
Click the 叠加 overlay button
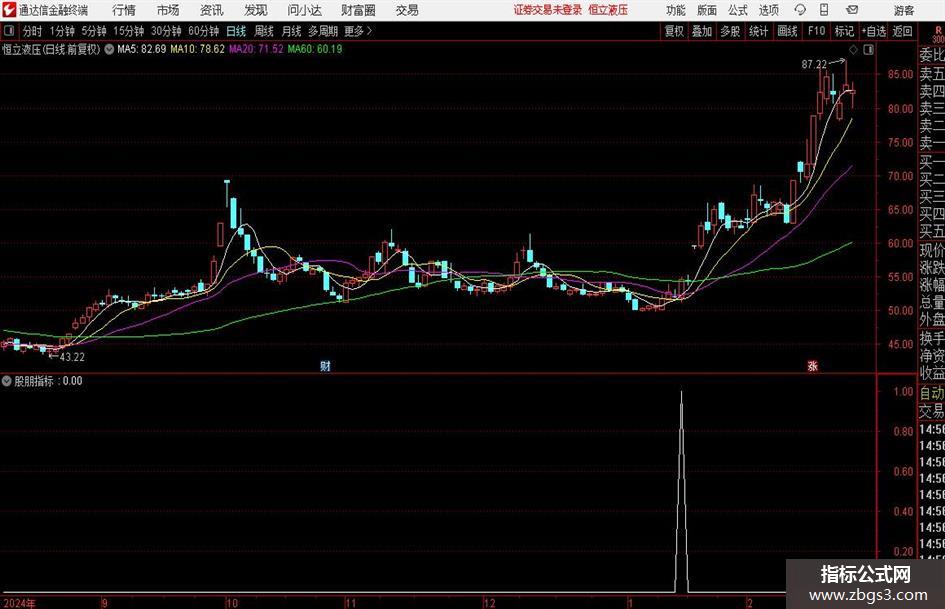702,31
